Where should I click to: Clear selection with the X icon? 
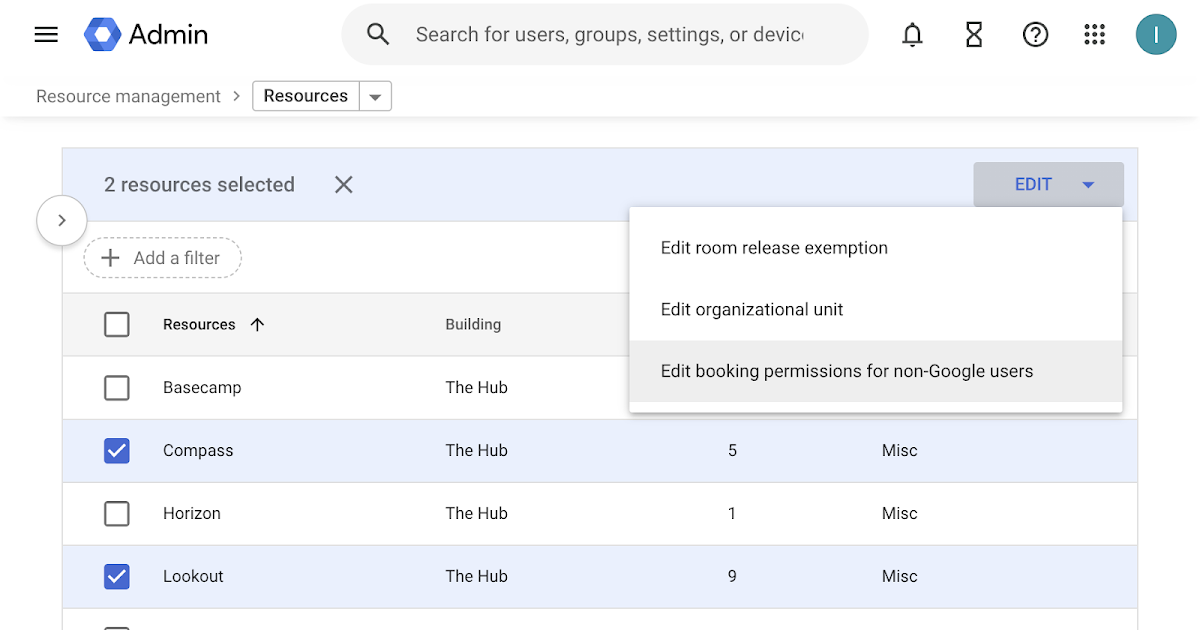(343, 184)
